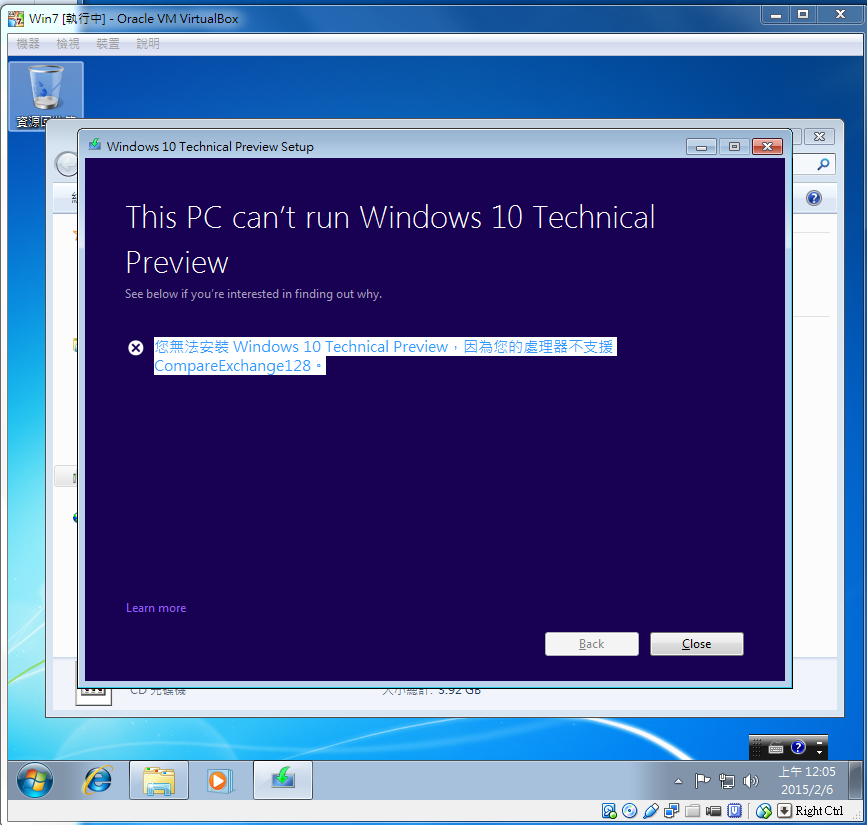Click the 'See below if you're interested' subtitle
Viewport: 867px width, 825px height.
pos(253,294)
